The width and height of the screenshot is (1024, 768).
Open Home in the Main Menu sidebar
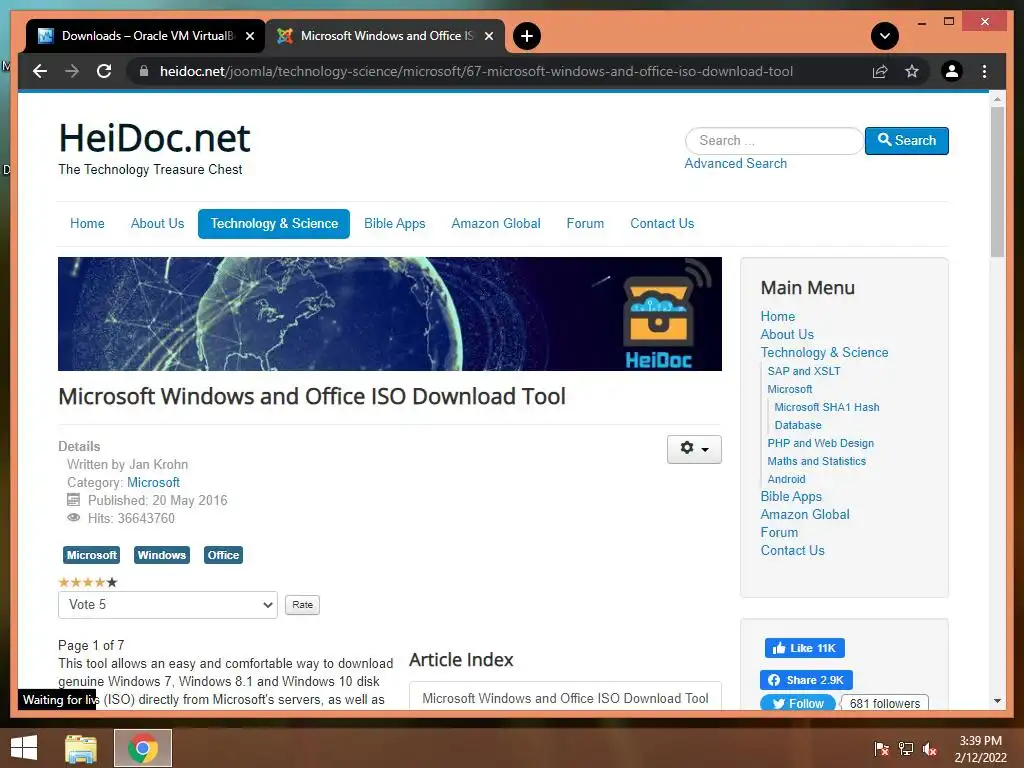point(777,316)
